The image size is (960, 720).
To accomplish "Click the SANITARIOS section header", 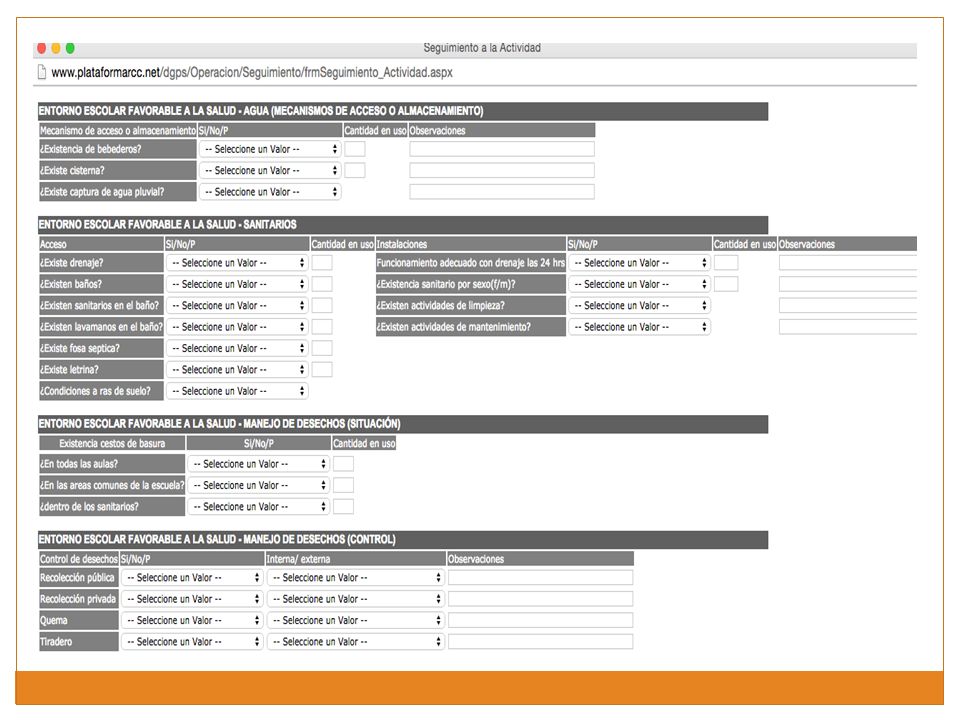I will coord(403,225).
